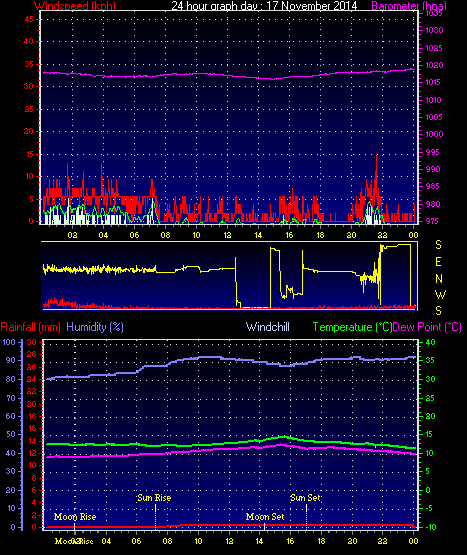This screenshot has width=467, height=555.
Task: Click the Sun Set marker label
Action: [x=305, y=498]
